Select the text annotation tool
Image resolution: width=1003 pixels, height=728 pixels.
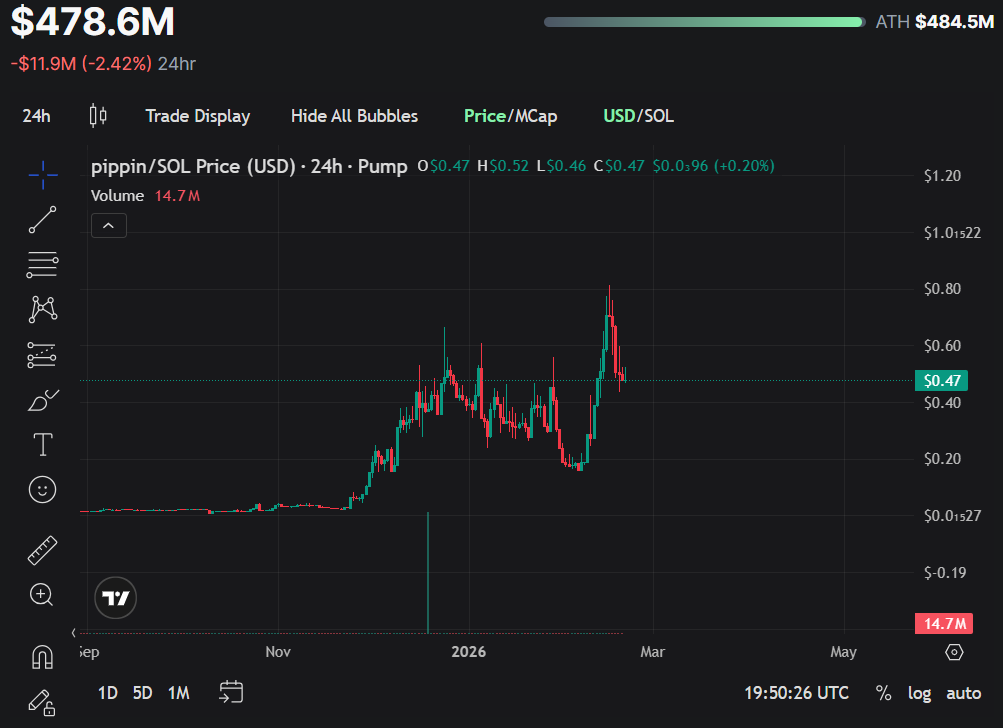tap(41, 444)
